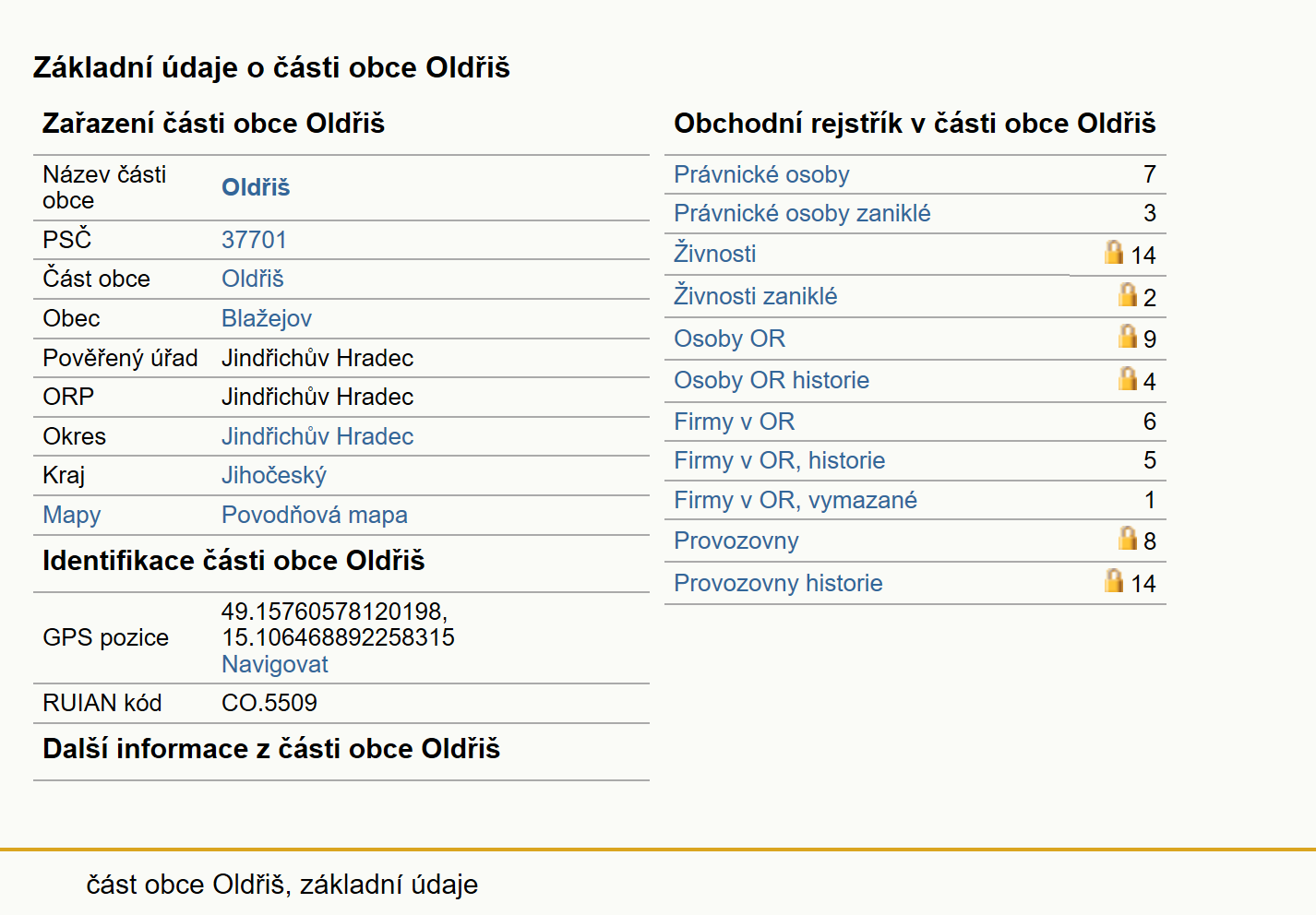The image size is (1316, 915).
Task: Open the Živnosti link
Action: pos(714,254)
